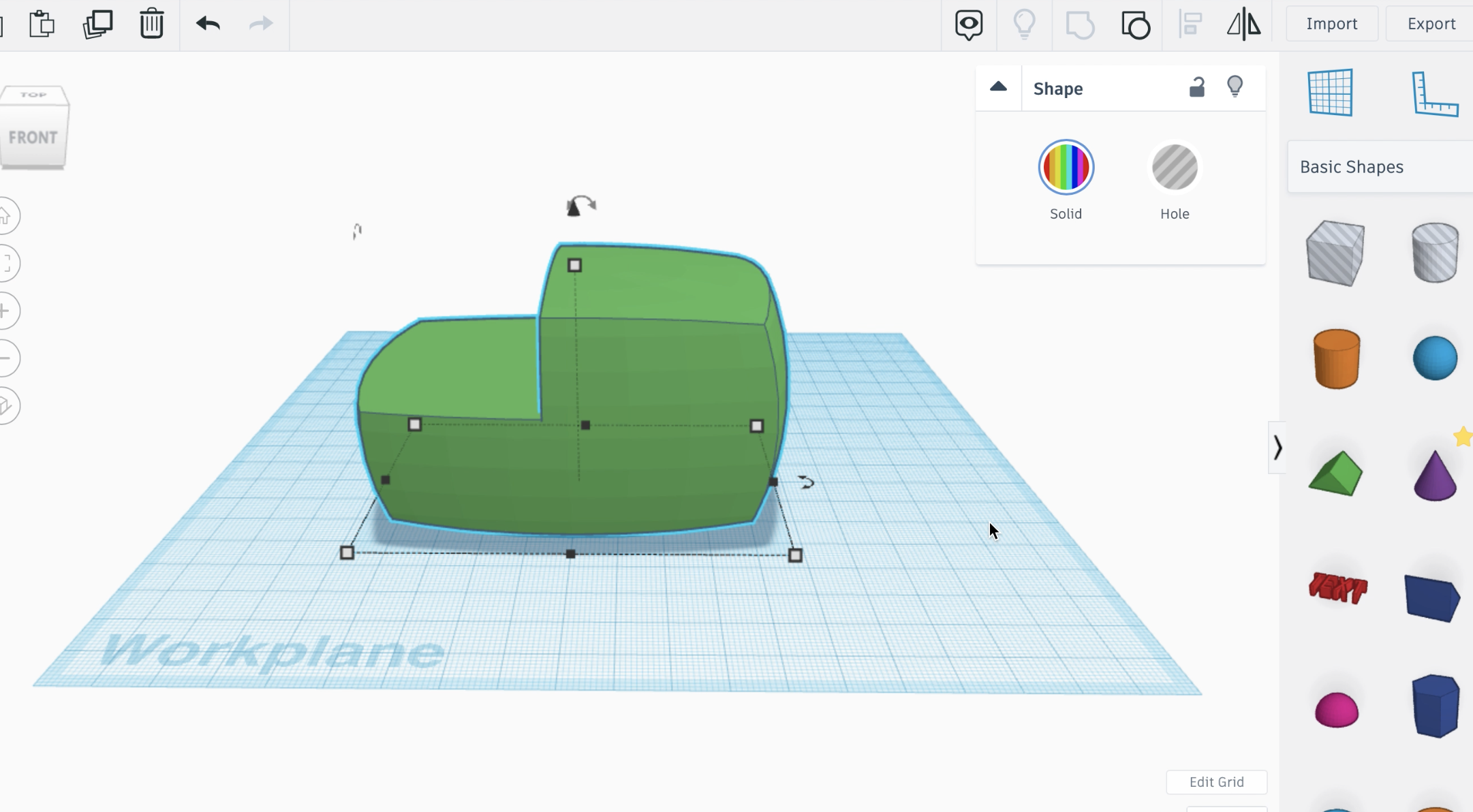Collapse the shapes sidebar with chevron
Viewport: 1473px width, 812px height.
(x=1277, y=448)
